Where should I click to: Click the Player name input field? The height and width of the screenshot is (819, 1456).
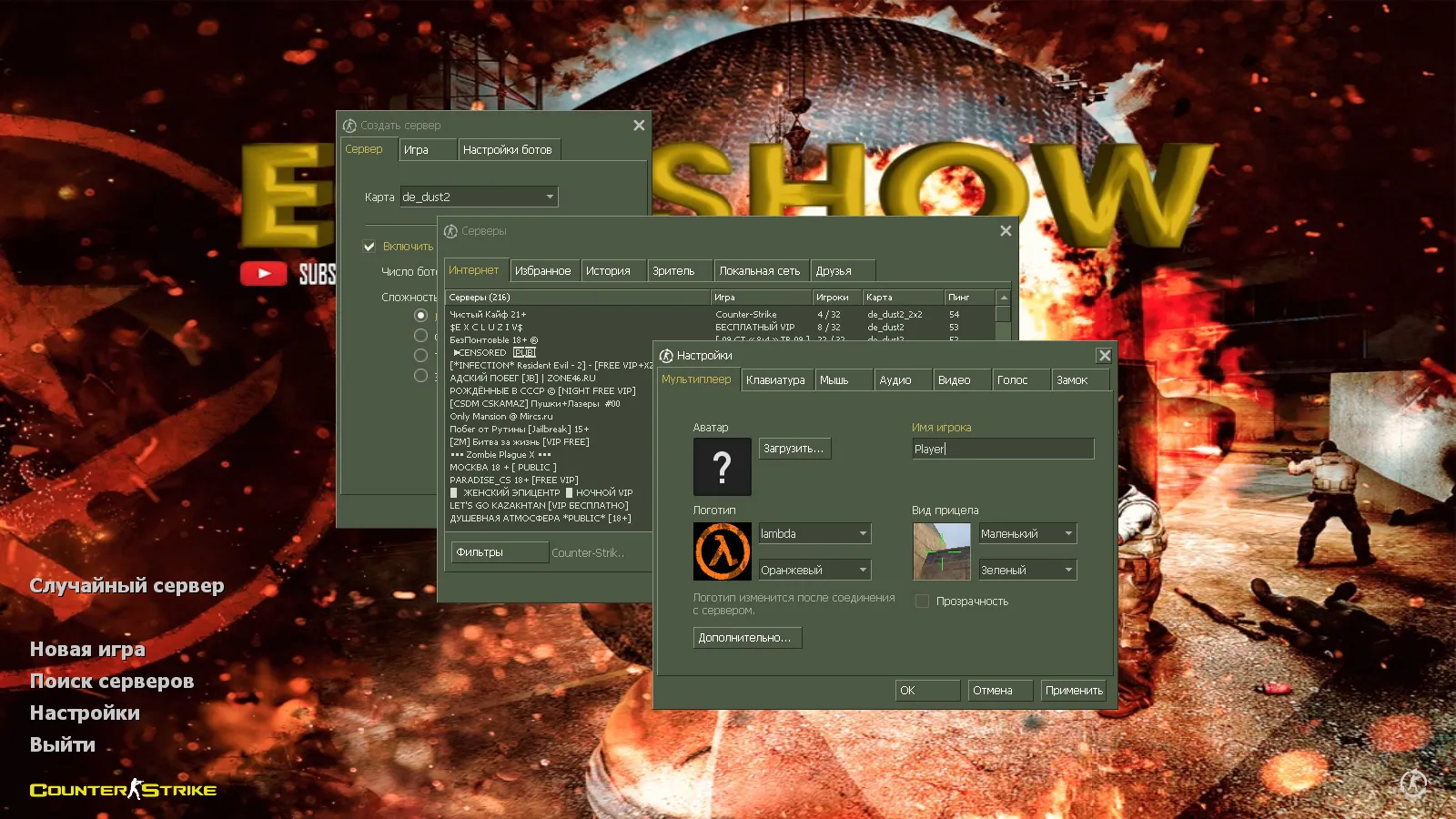click(x=1001, y=448)
